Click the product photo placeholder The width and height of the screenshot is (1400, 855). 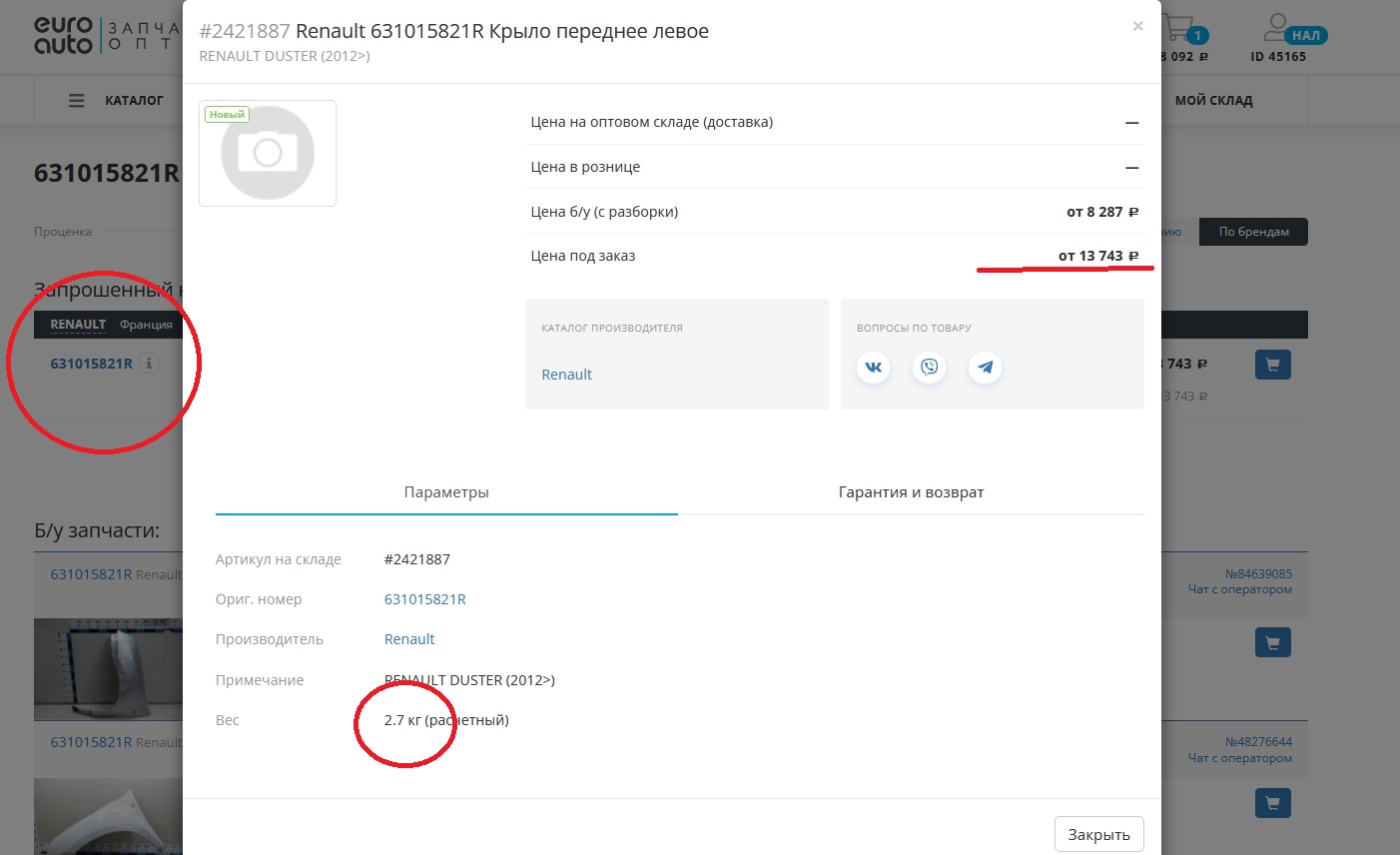click(x=268, y=153)
